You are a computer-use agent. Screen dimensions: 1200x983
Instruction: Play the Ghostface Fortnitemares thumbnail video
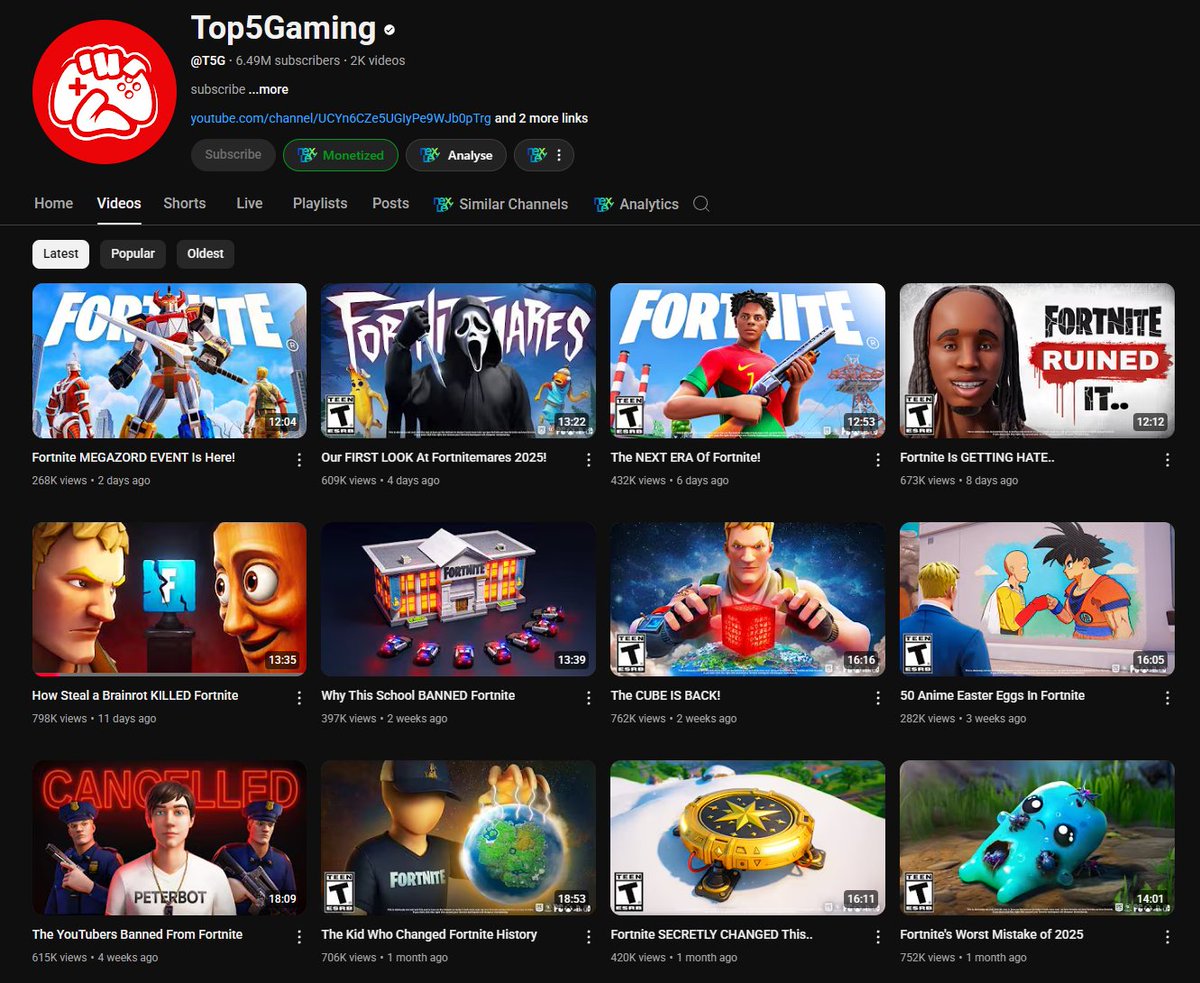[458, 360]
